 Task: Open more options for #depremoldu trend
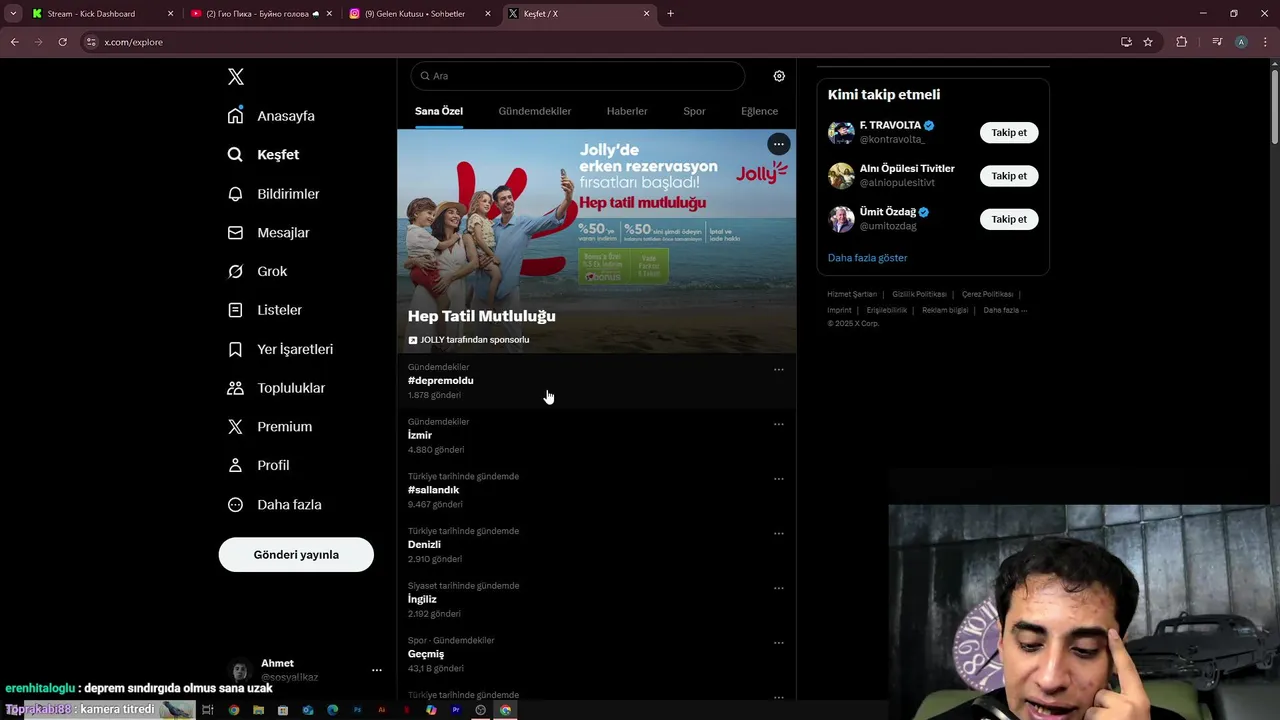pos(778,370)
